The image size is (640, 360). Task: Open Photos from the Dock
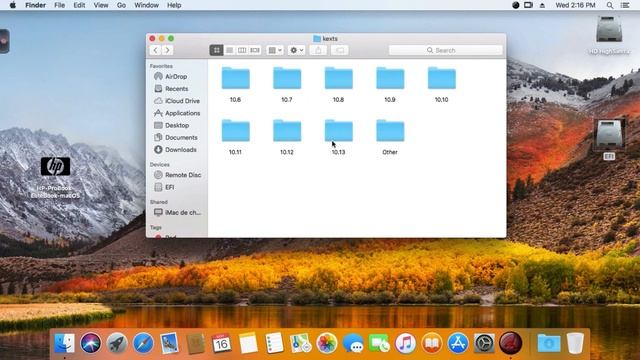(x=327, y=343)
